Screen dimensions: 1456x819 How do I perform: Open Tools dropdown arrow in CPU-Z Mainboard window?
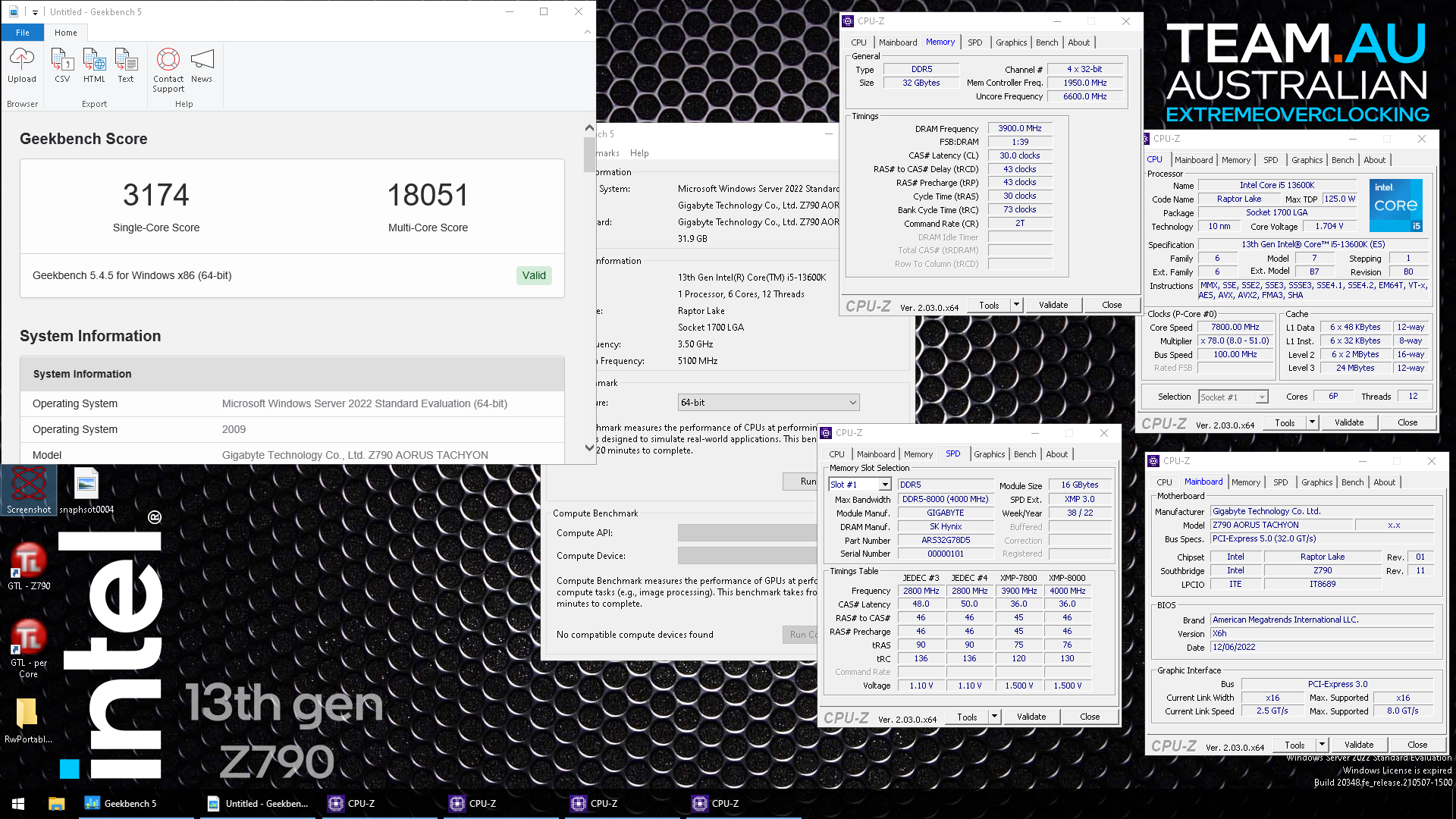(1322, 745)
